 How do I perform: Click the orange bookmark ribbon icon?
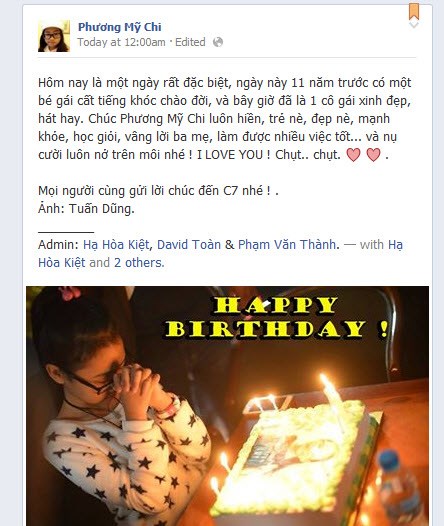click(x=414, y=11)
